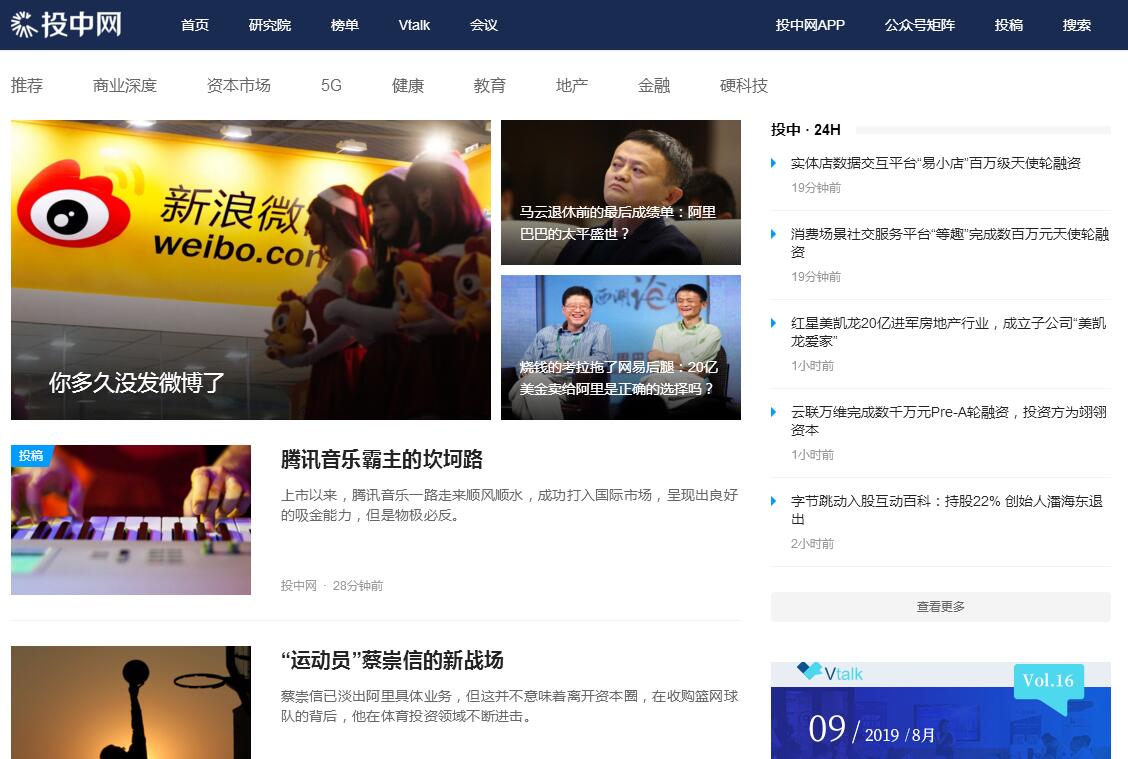Screen dimensions: 1128x759
Task: Switch to the 商业深度 category tab
Action: 125,86
